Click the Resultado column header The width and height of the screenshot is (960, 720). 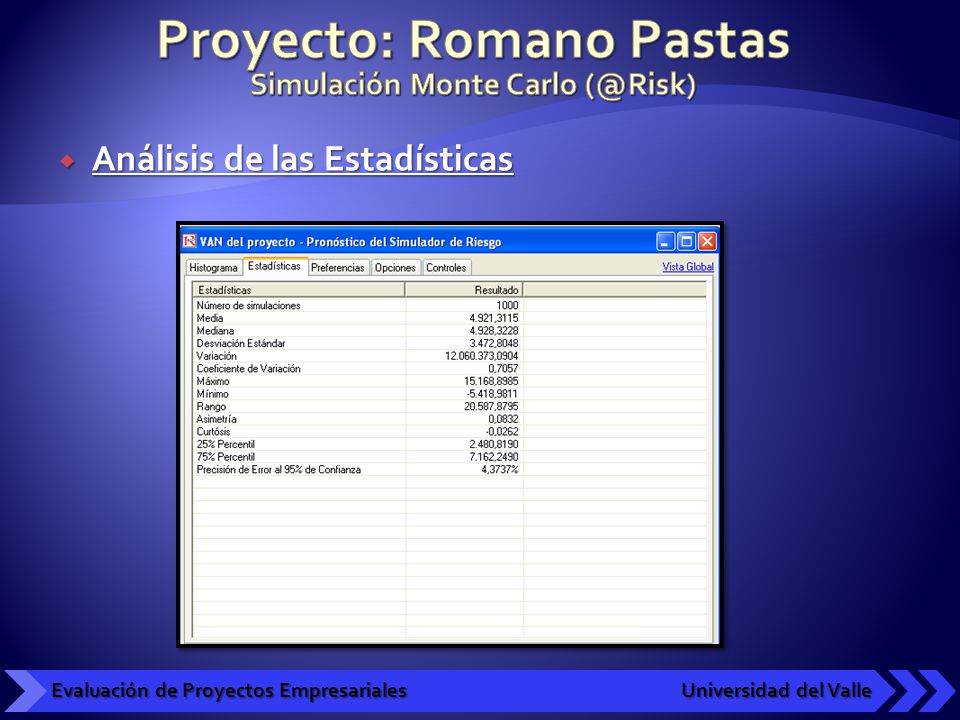[463, 290]
